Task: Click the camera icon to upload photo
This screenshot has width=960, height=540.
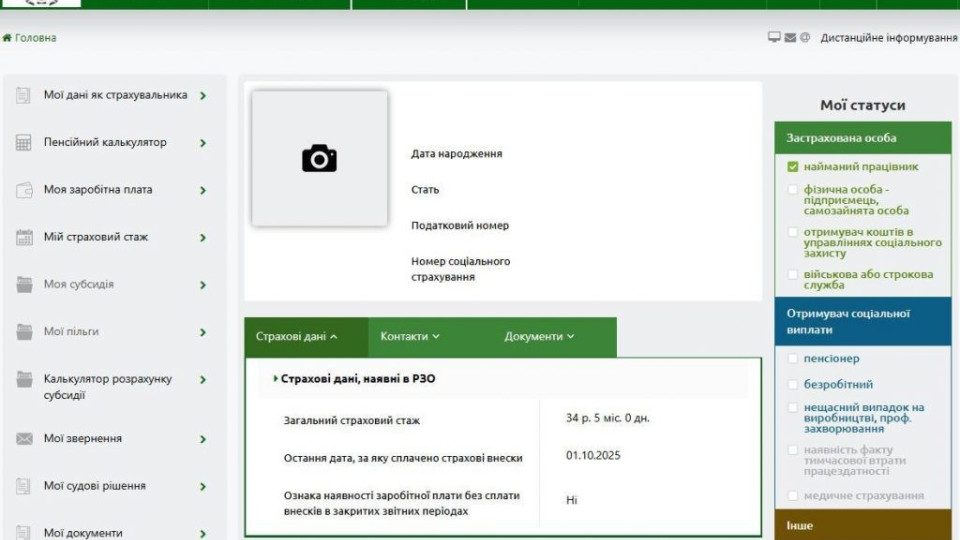Action: click(x=319, y=159)
